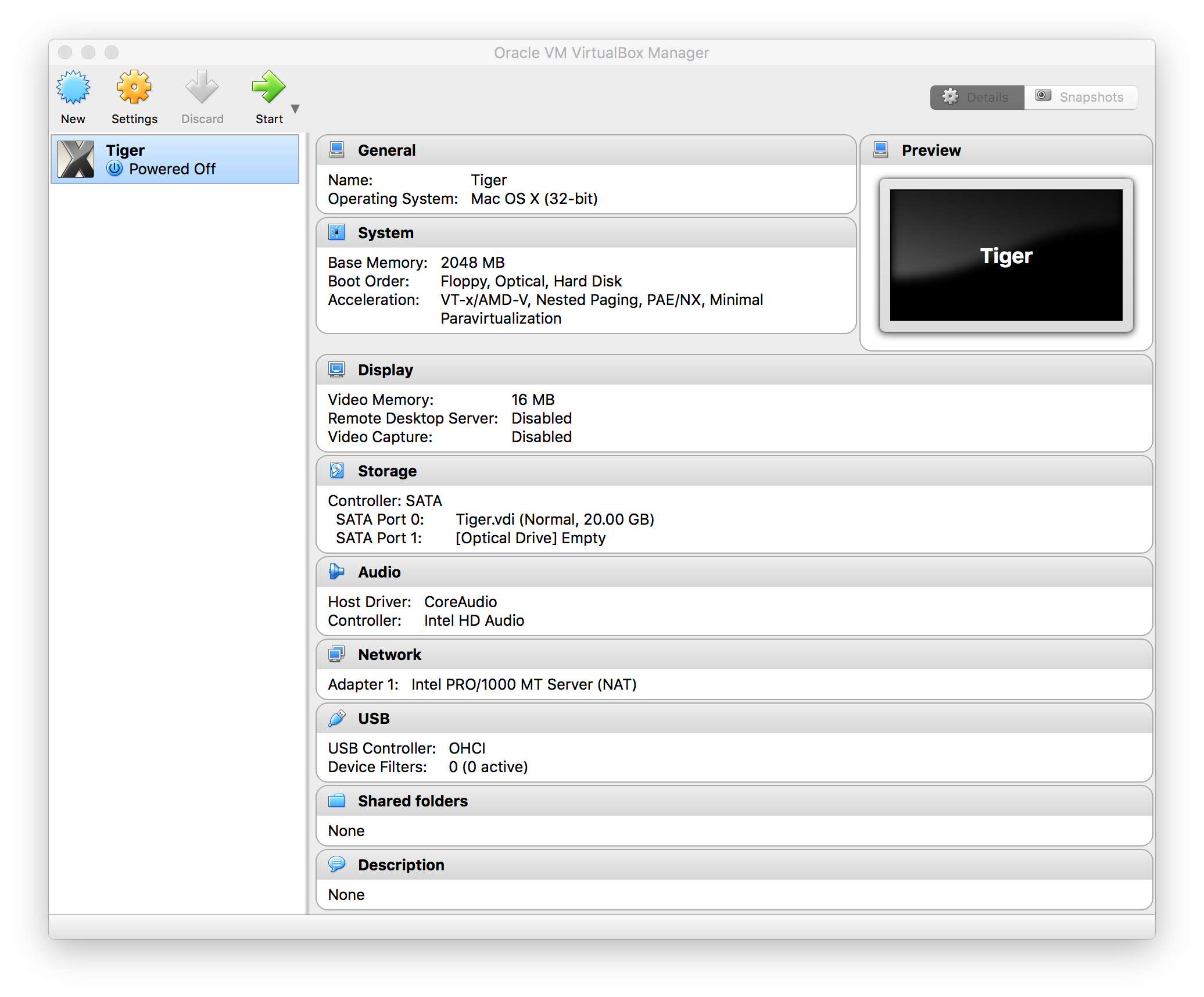Image resolution: width=1204 pixels, height=997 pixels.
Task: Click the Audio section speaker icon
Action: tap(336, 572)
